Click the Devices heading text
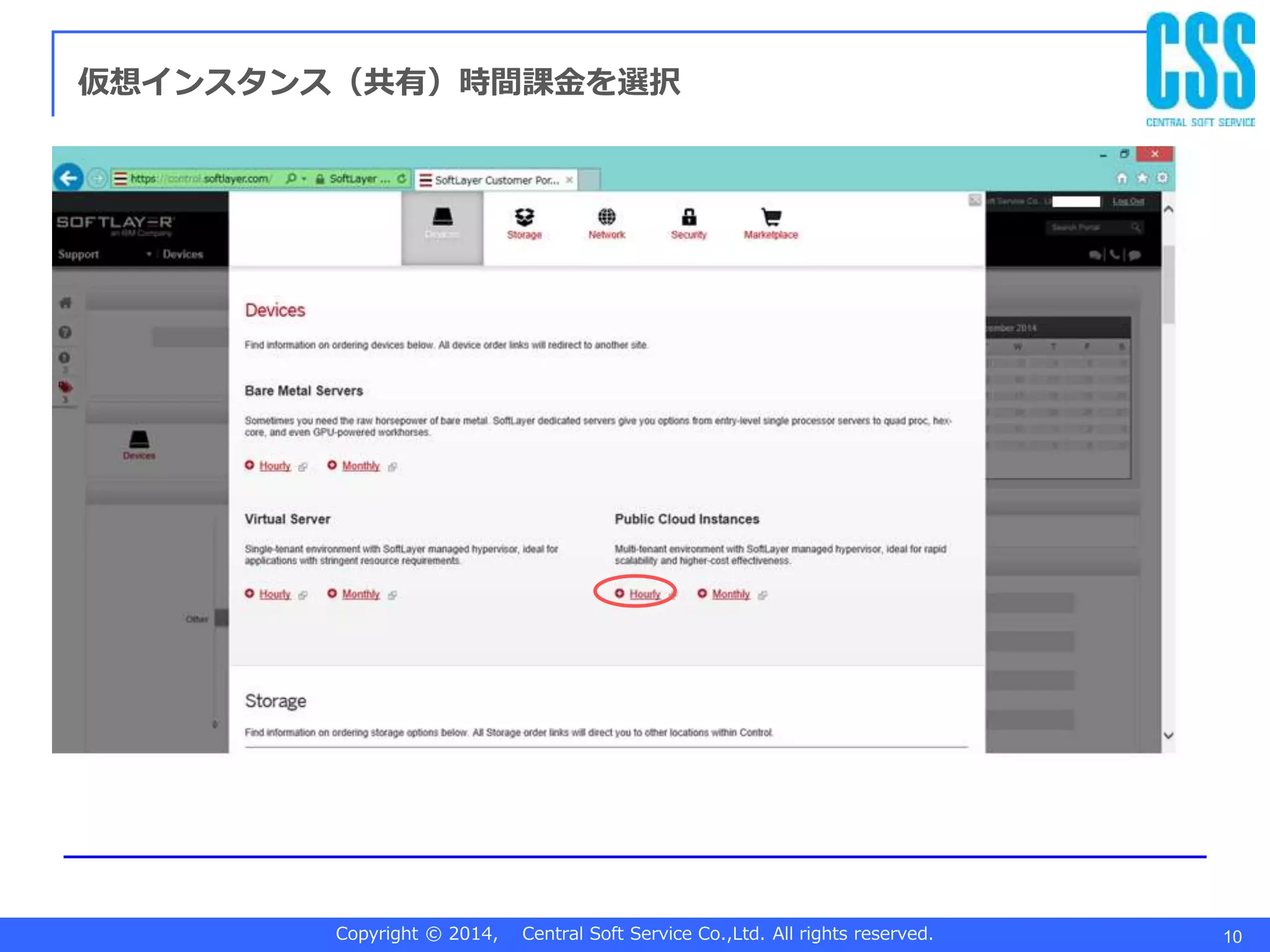This screenshot has height=952, width=1270. point(275,310)
